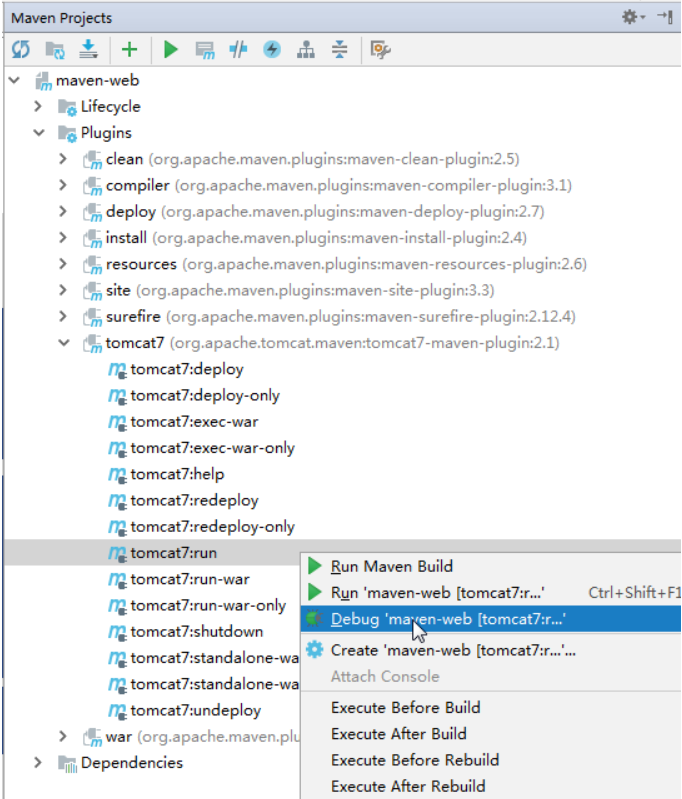Select the tomcat7:deploy-only goal

(x=205, y=395)
